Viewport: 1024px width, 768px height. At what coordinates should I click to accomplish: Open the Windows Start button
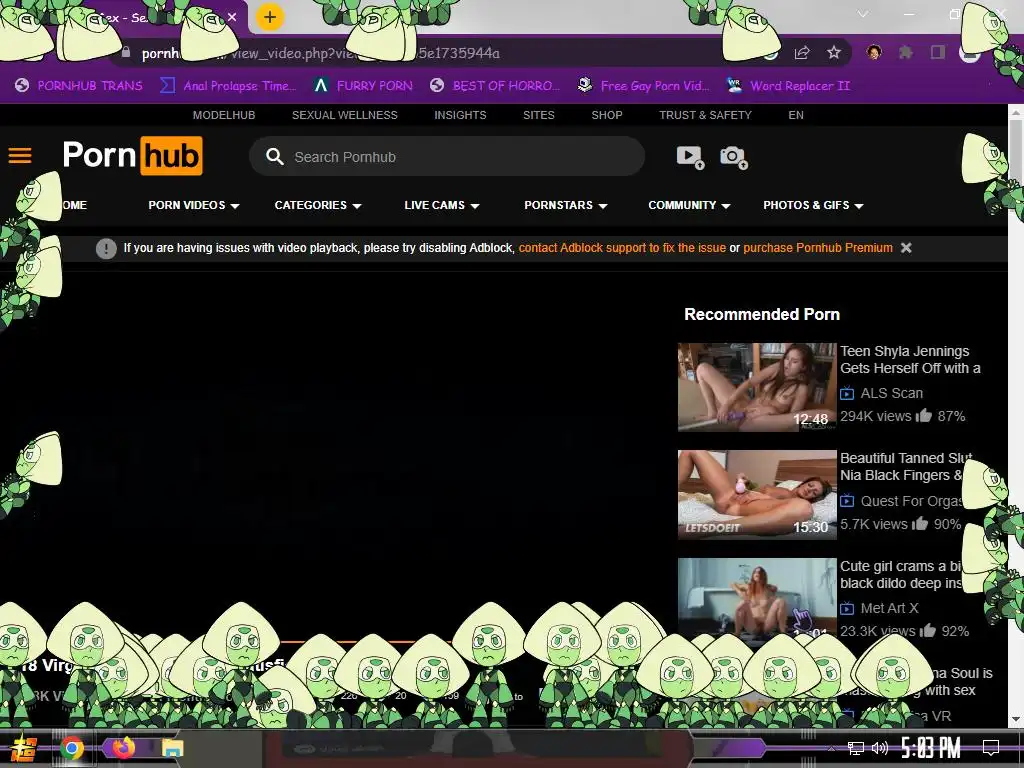point(23,748)
